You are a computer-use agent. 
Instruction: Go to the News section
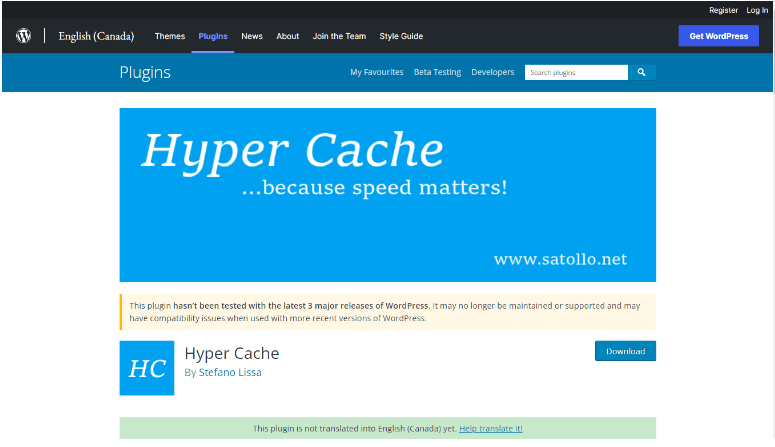click(252, 36)
